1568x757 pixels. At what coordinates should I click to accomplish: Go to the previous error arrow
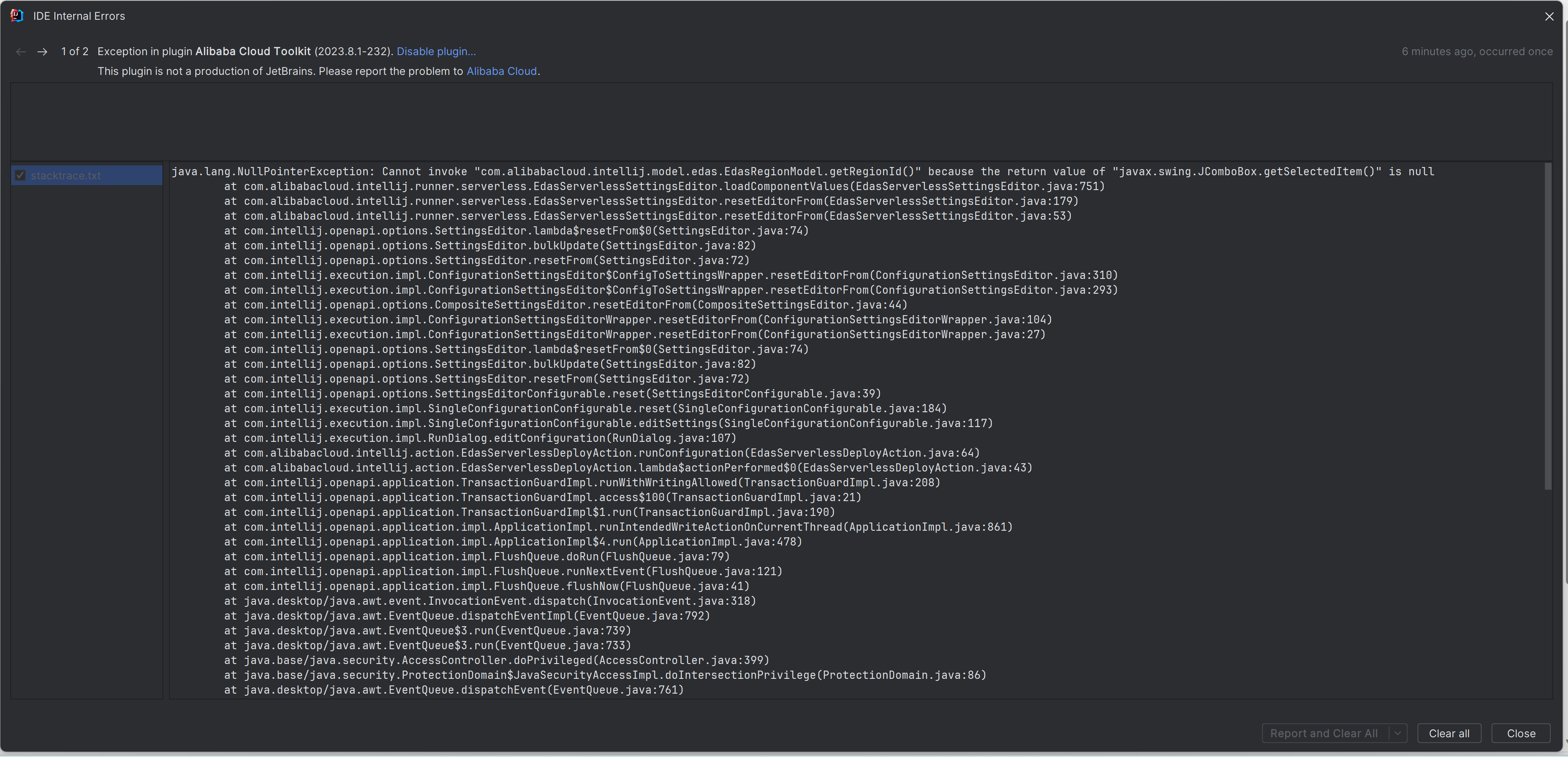pyautogui.click(x=21, y=52)
